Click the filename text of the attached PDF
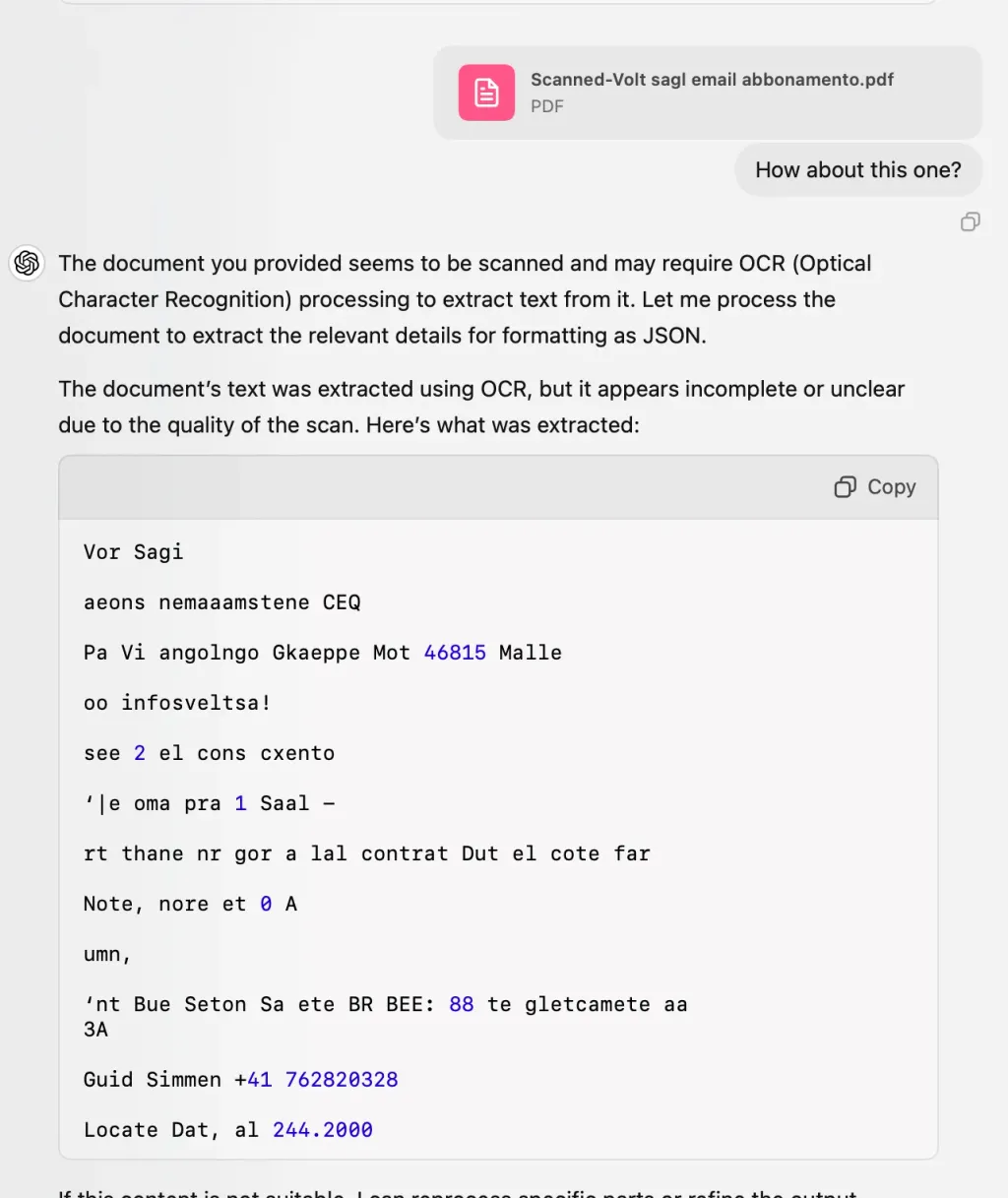Screen dimensions: 1008x1198 coord(711,80)
